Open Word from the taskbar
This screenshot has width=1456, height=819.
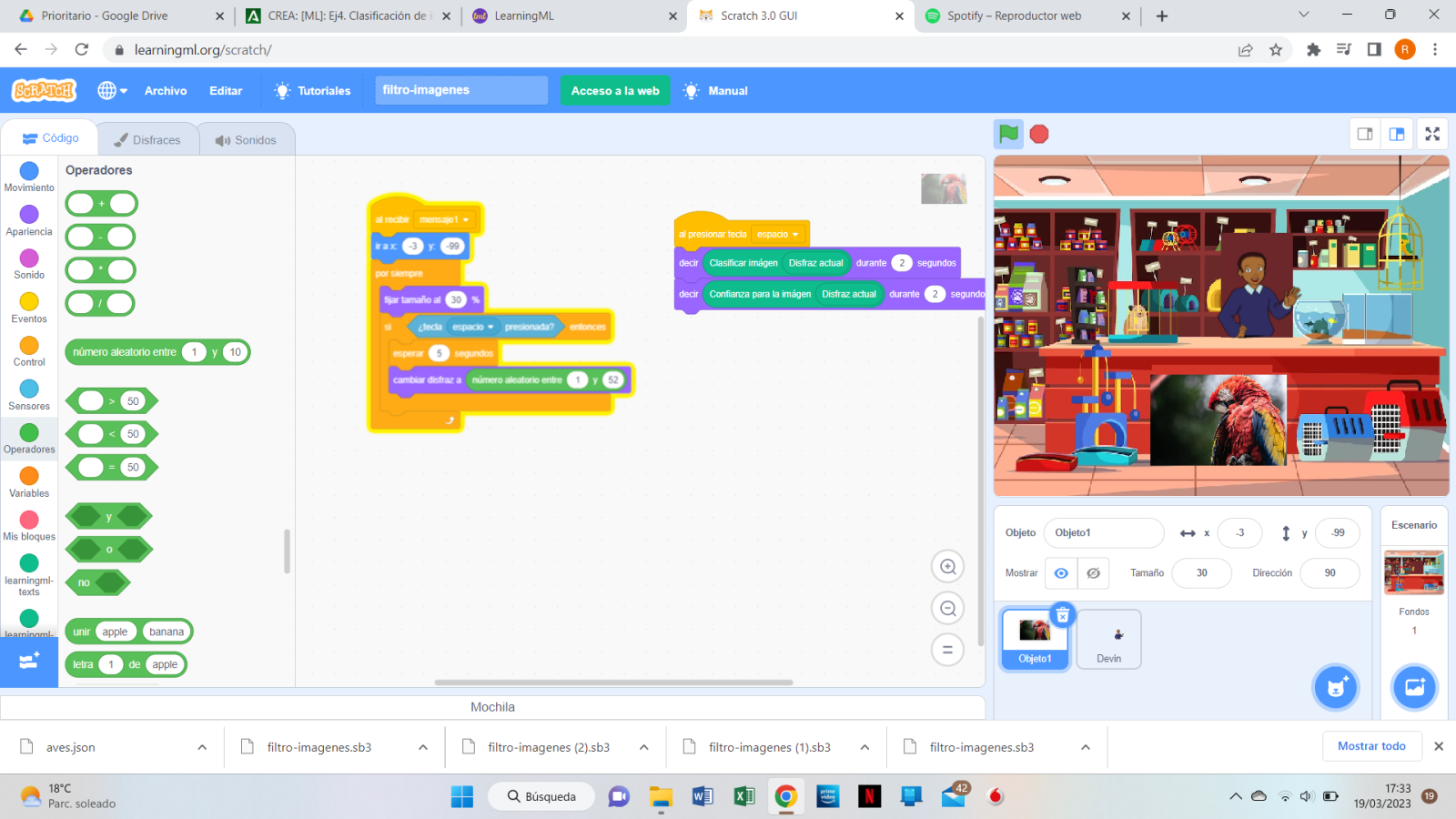pyautogui.click(x=703, y=797)
